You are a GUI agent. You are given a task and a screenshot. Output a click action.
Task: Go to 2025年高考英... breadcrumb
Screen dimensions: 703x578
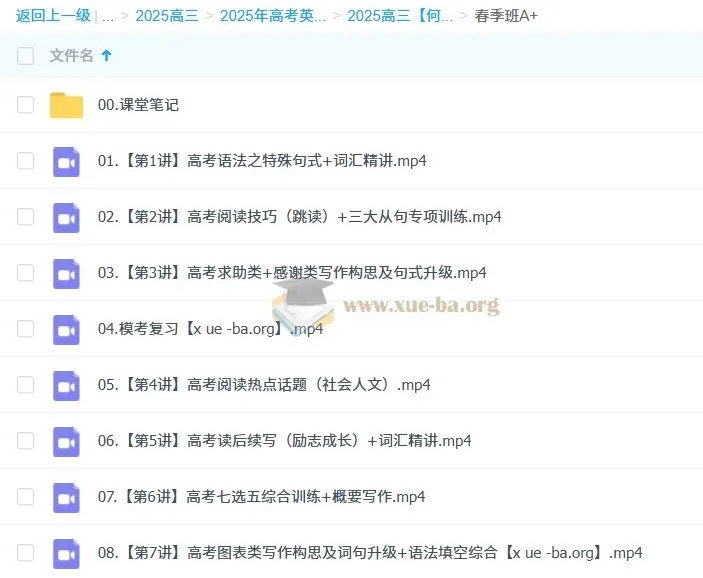pos(273,16)
